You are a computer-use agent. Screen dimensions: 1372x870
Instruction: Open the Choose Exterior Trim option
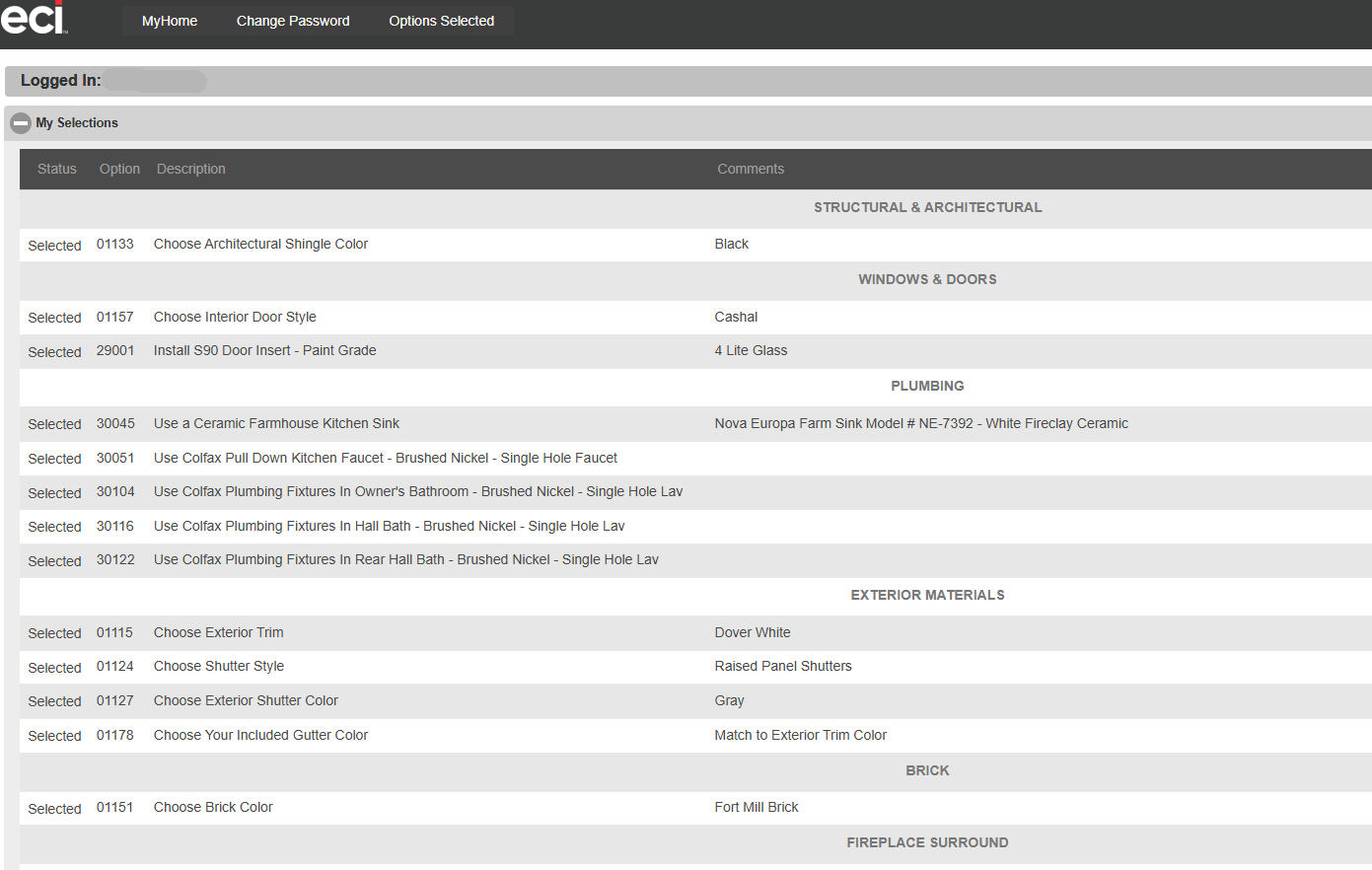(x=218, y=632)
